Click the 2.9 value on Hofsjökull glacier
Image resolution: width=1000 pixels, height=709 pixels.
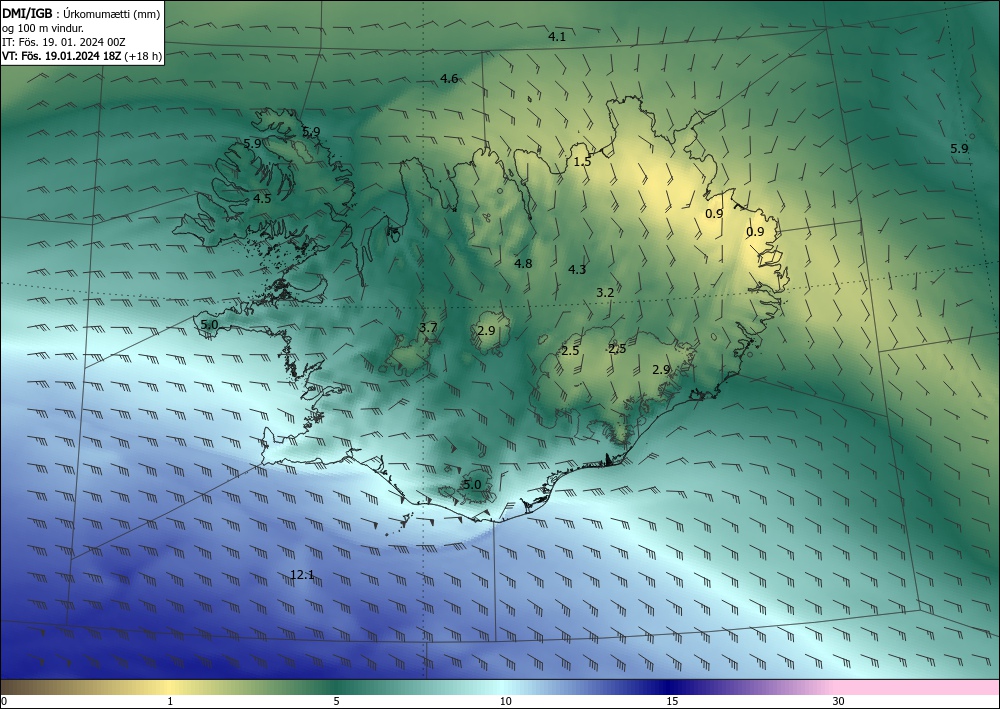coord(486,330)
